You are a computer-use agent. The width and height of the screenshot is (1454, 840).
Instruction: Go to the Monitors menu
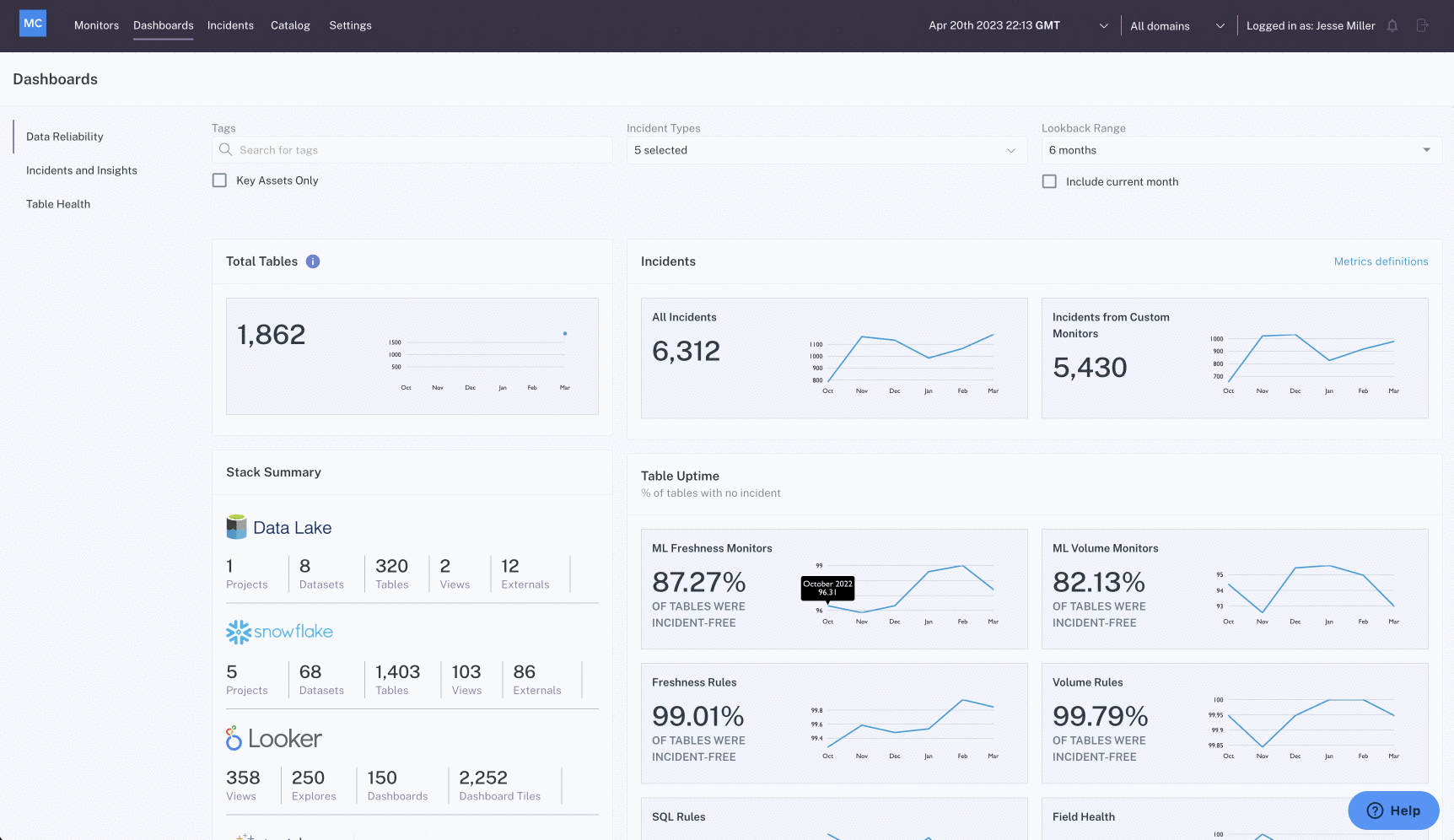click(x=96, y=25)
